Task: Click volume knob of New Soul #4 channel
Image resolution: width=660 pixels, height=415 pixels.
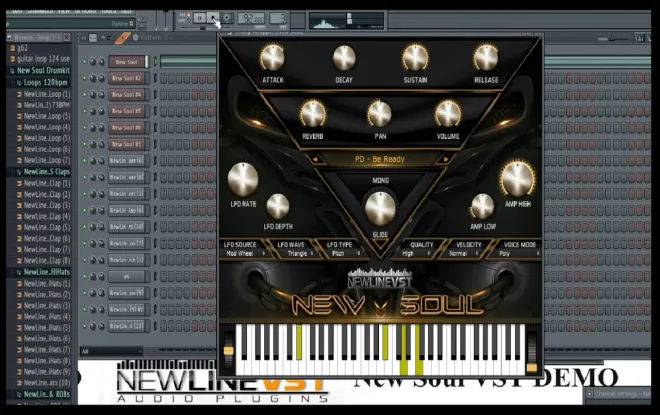Action: pyautogui.click(x=101, y=95)
